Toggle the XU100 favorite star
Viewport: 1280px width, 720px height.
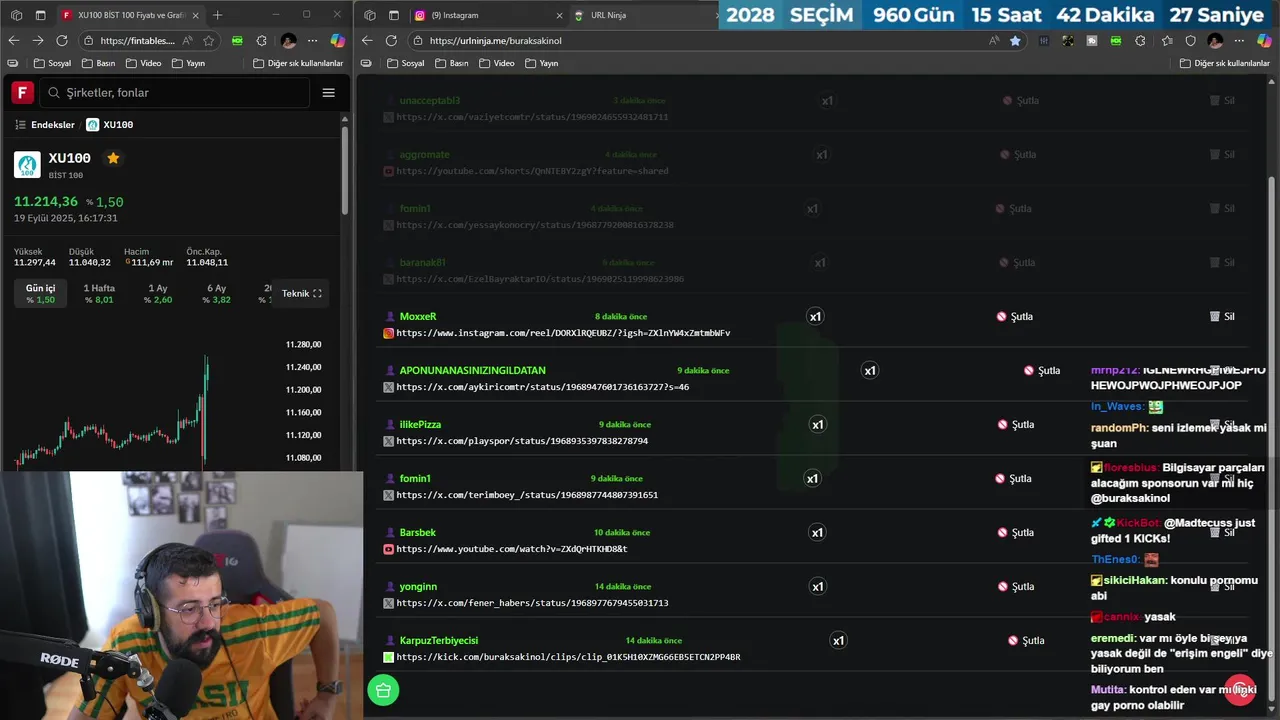[x=113, y=158]
